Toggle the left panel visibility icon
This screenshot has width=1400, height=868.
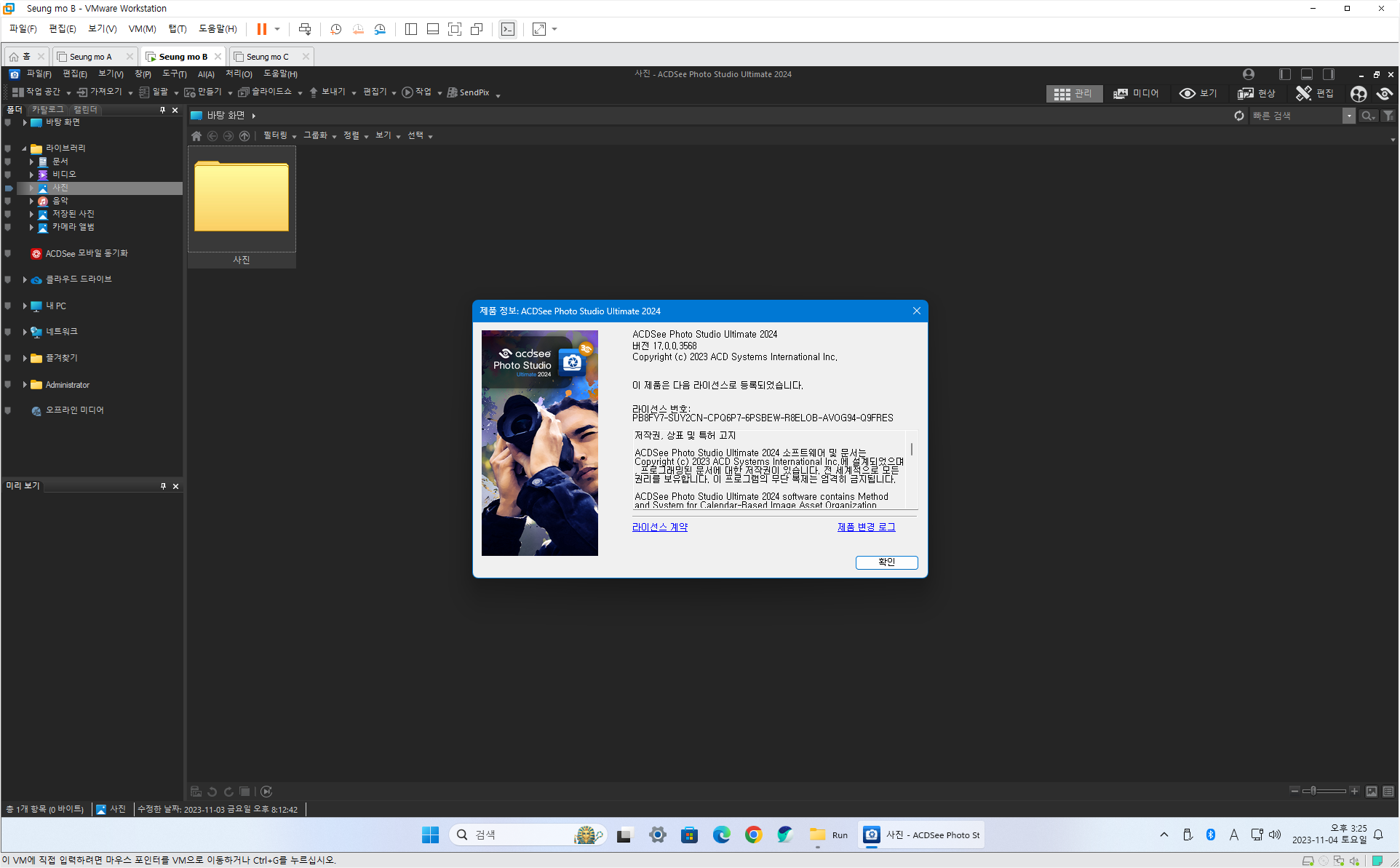[1285, 74]
